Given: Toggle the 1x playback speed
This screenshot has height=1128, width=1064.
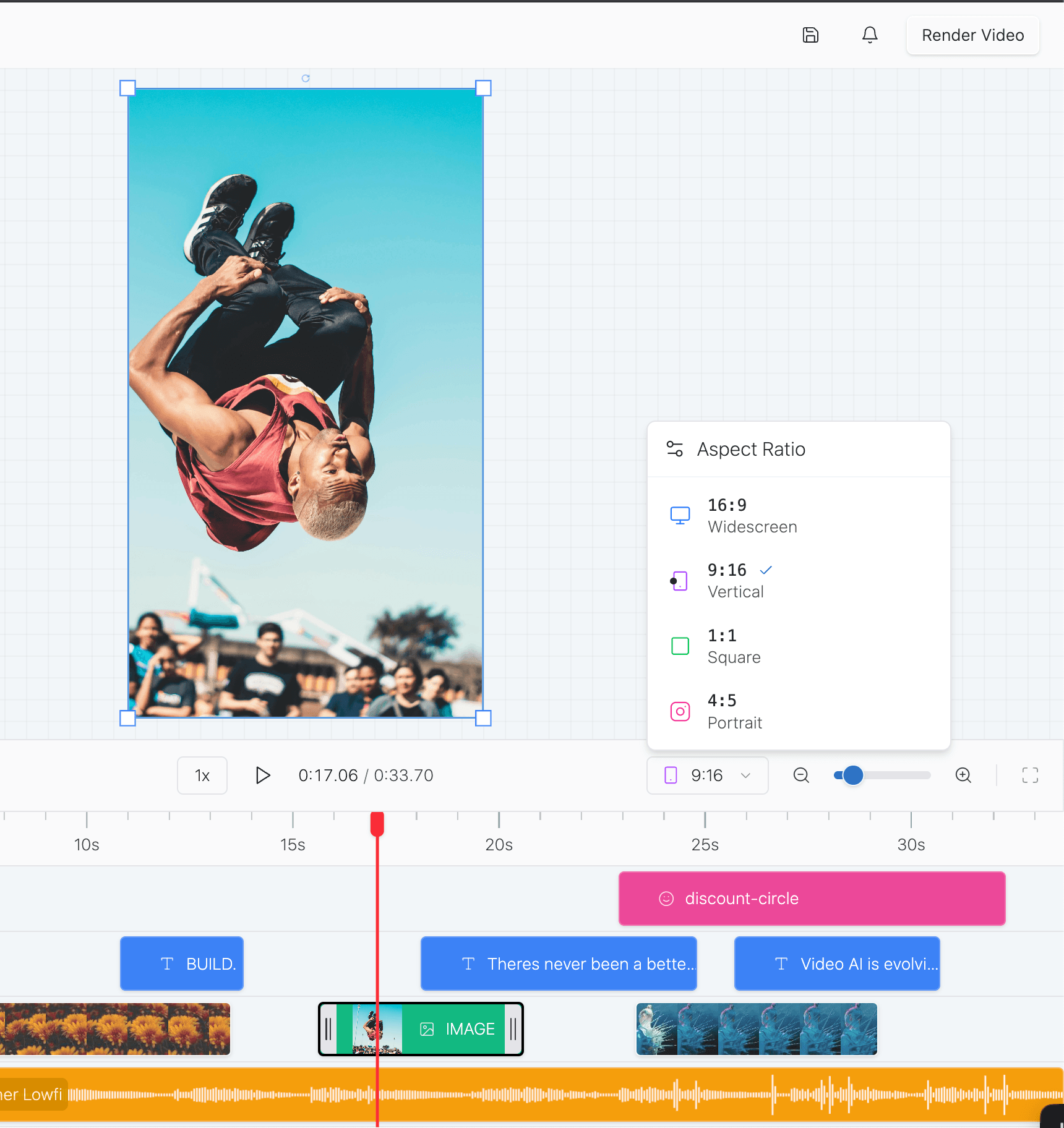Looking at the screenshot, I should (x=202, y=775).
